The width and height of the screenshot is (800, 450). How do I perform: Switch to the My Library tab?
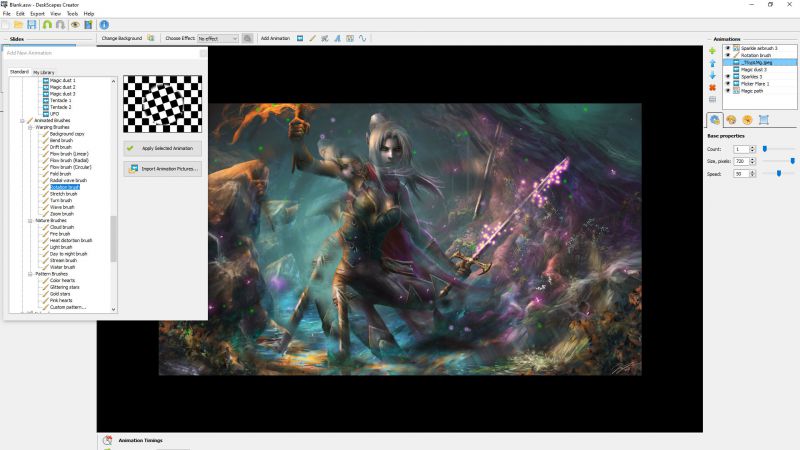44,72
